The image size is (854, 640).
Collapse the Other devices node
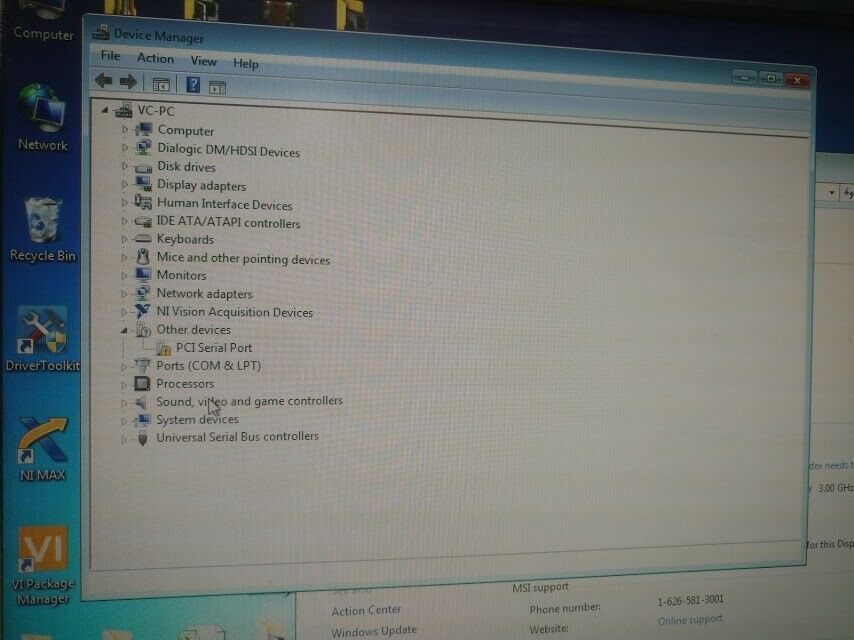(124, 330)
